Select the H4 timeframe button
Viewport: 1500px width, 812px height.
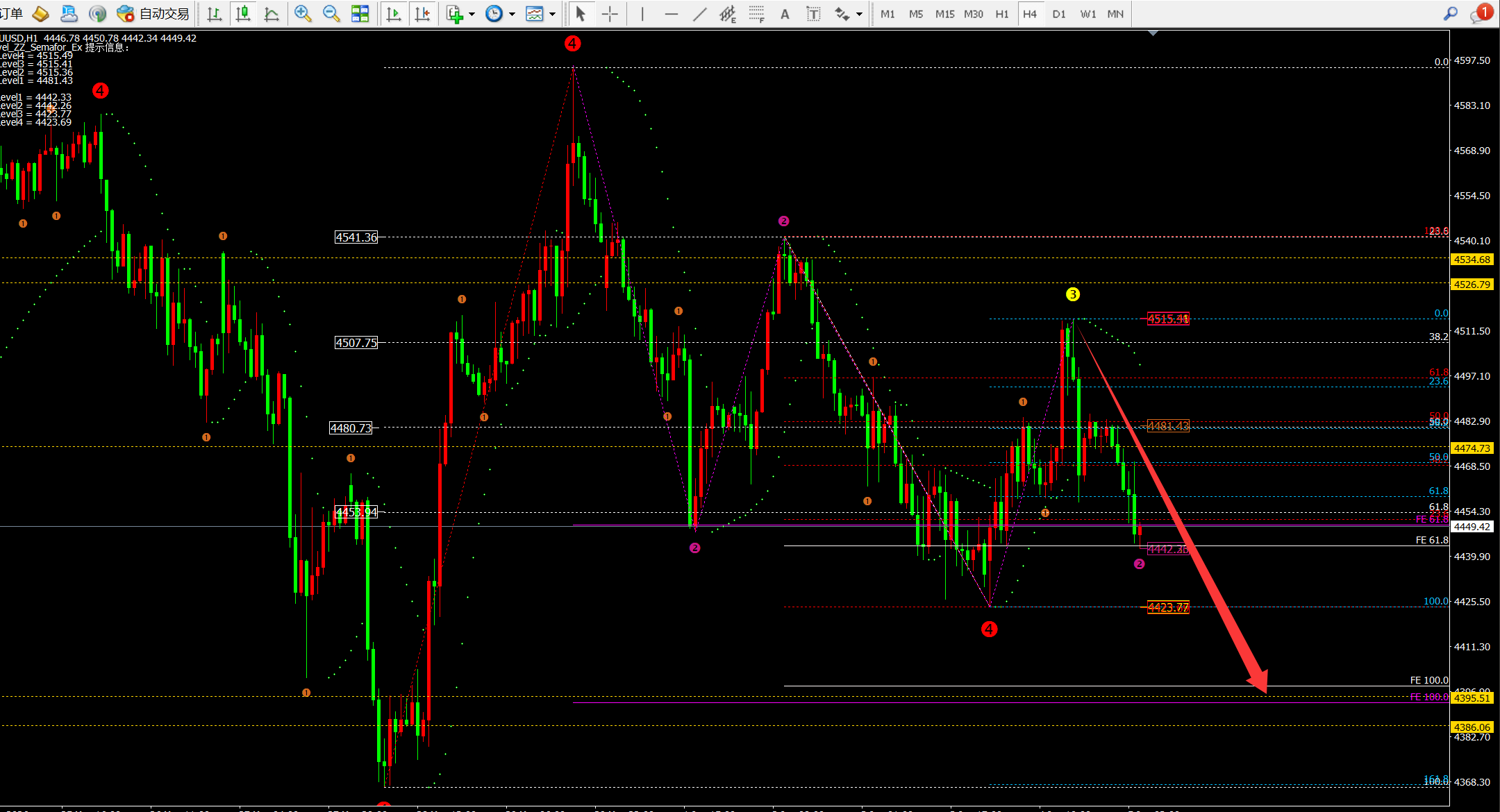point(1030,14)
